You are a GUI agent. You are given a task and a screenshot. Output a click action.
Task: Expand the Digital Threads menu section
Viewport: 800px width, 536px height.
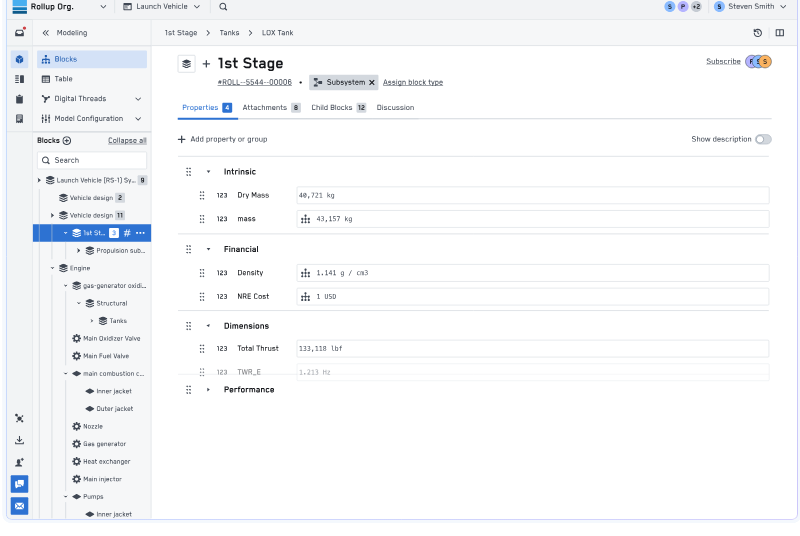point(138,99)
